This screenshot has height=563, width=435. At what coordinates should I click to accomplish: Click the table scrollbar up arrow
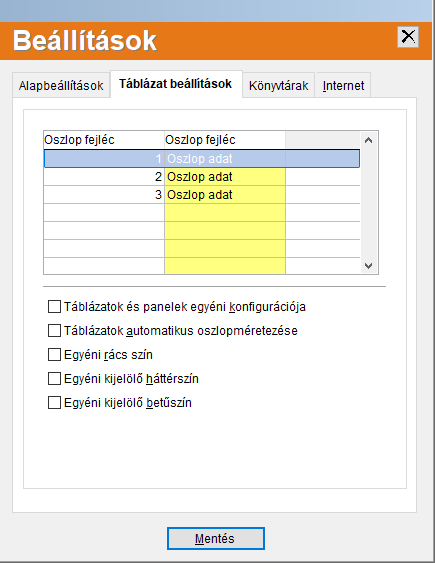pos(368,140)
